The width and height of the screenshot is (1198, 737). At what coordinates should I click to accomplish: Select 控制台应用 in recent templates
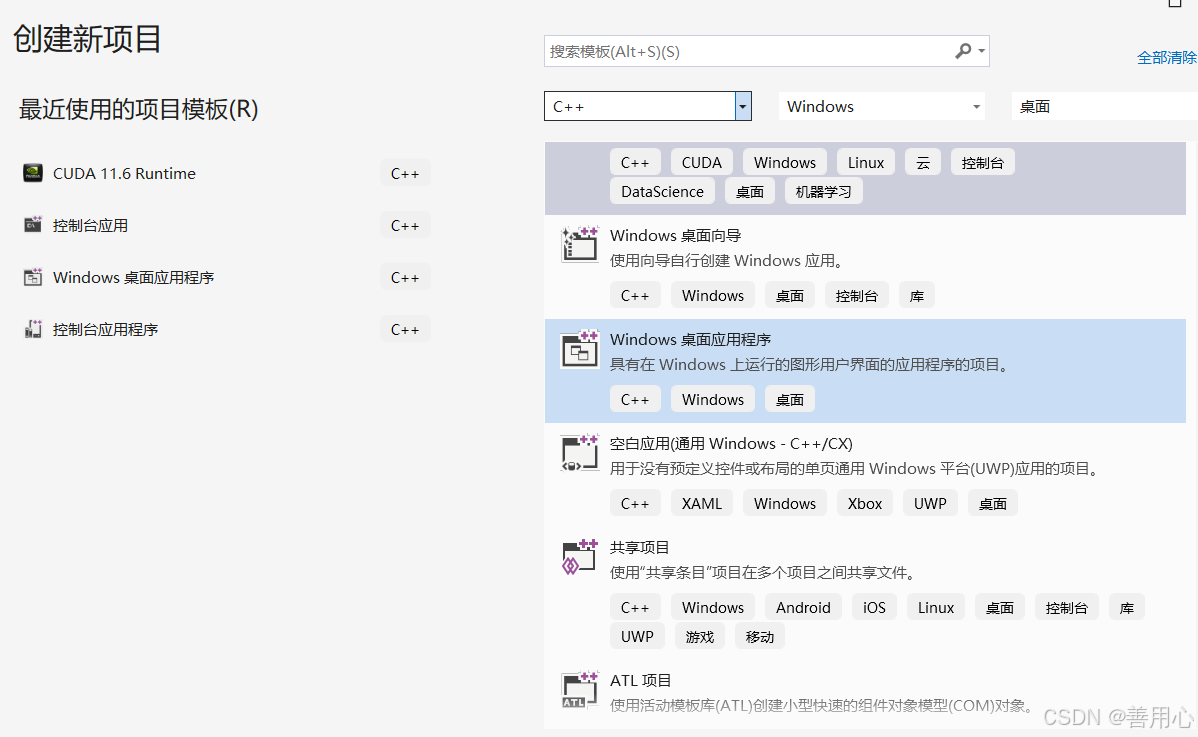(x=90, y=225)
